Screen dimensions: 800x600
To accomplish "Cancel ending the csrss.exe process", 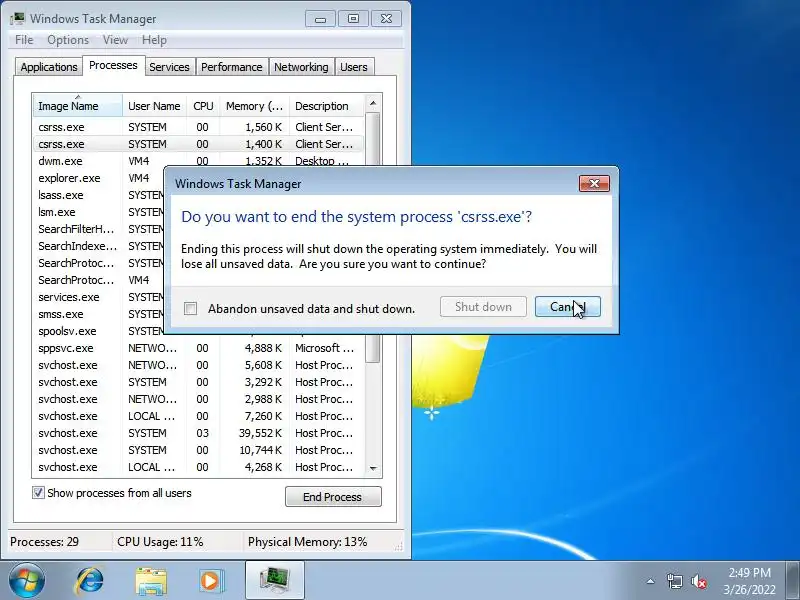I will pyautogui.click(x=568, y=307).
